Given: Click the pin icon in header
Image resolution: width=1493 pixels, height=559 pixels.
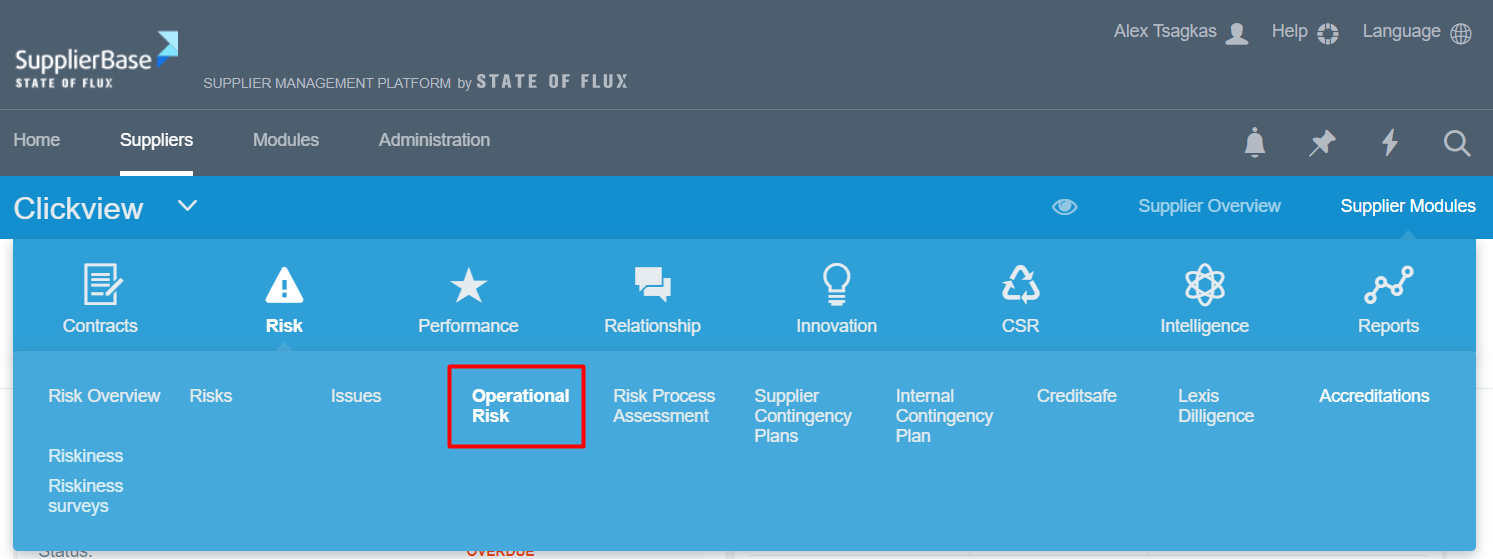Looking at the screenshot, I should (x=1322, y=143).
